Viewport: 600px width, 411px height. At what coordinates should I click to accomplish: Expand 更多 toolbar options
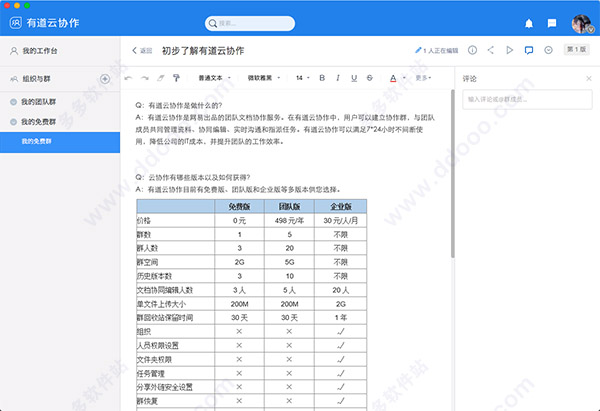(x=424, y=78)
